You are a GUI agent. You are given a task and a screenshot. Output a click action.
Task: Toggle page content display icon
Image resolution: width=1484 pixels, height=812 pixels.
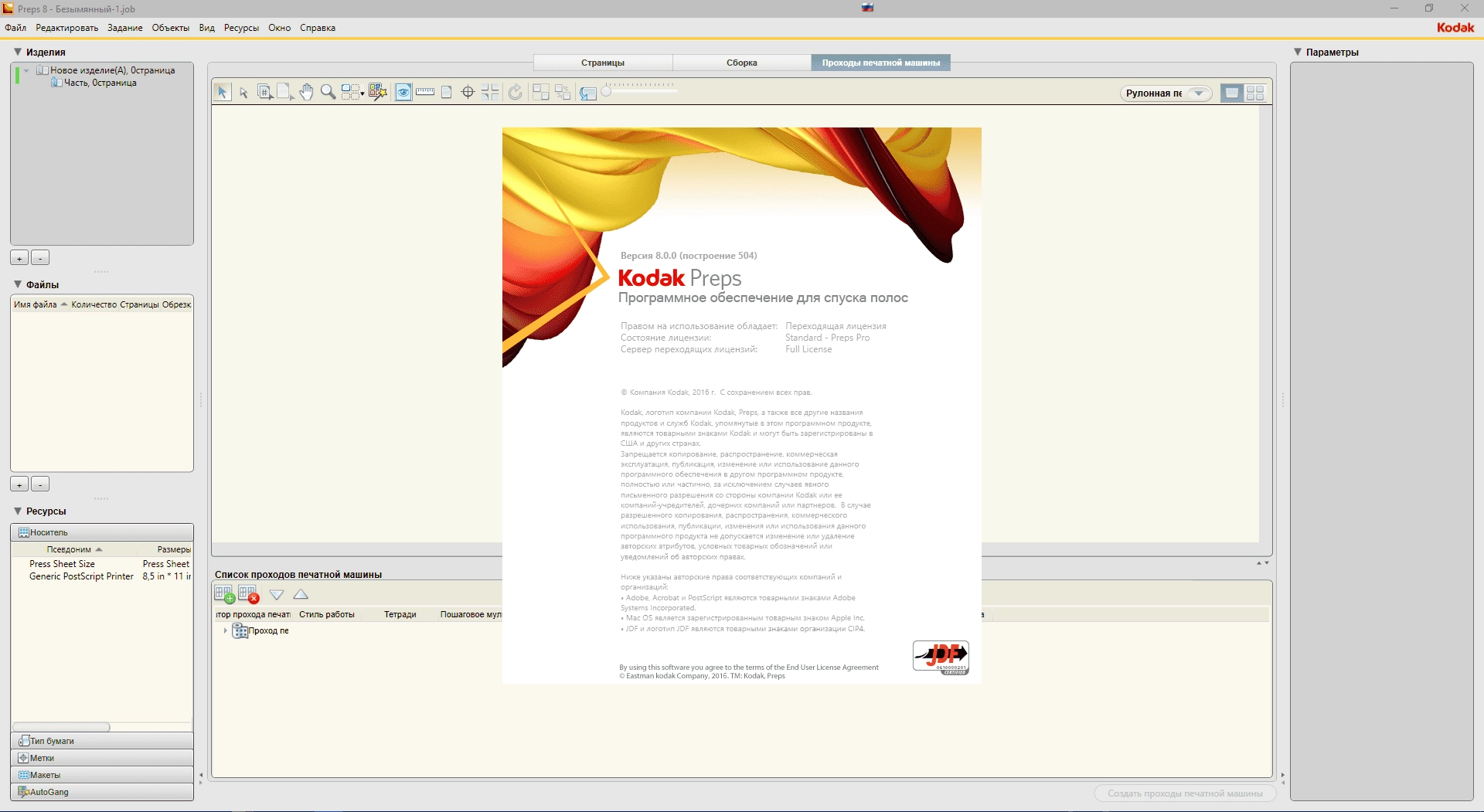(447, 92)
